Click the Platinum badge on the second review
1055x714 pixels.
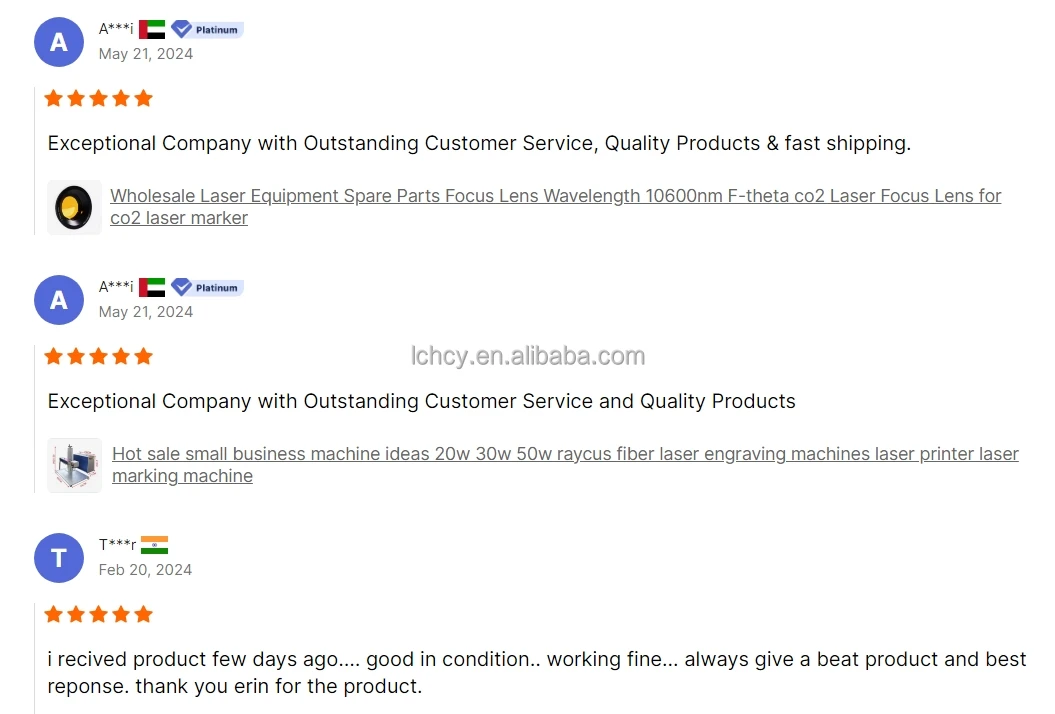207,287
